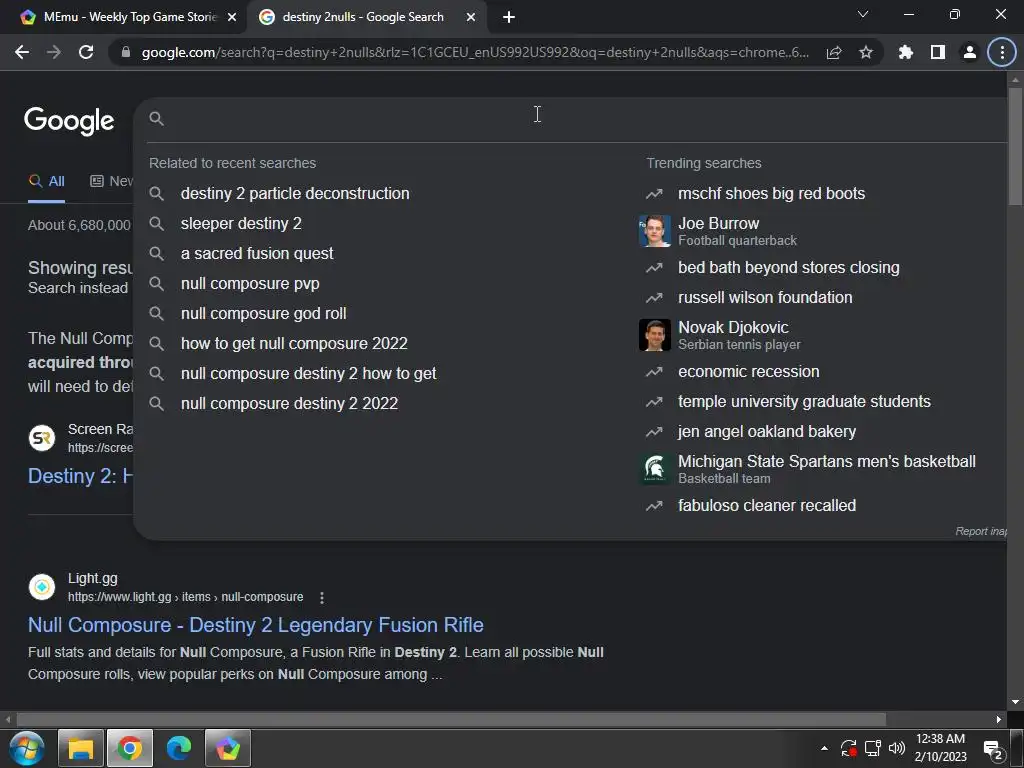The width and height of the screenshot is (1024, 768).
Task: Click Joe Burrow's thumbnail photo
Action: pos(654,231)
